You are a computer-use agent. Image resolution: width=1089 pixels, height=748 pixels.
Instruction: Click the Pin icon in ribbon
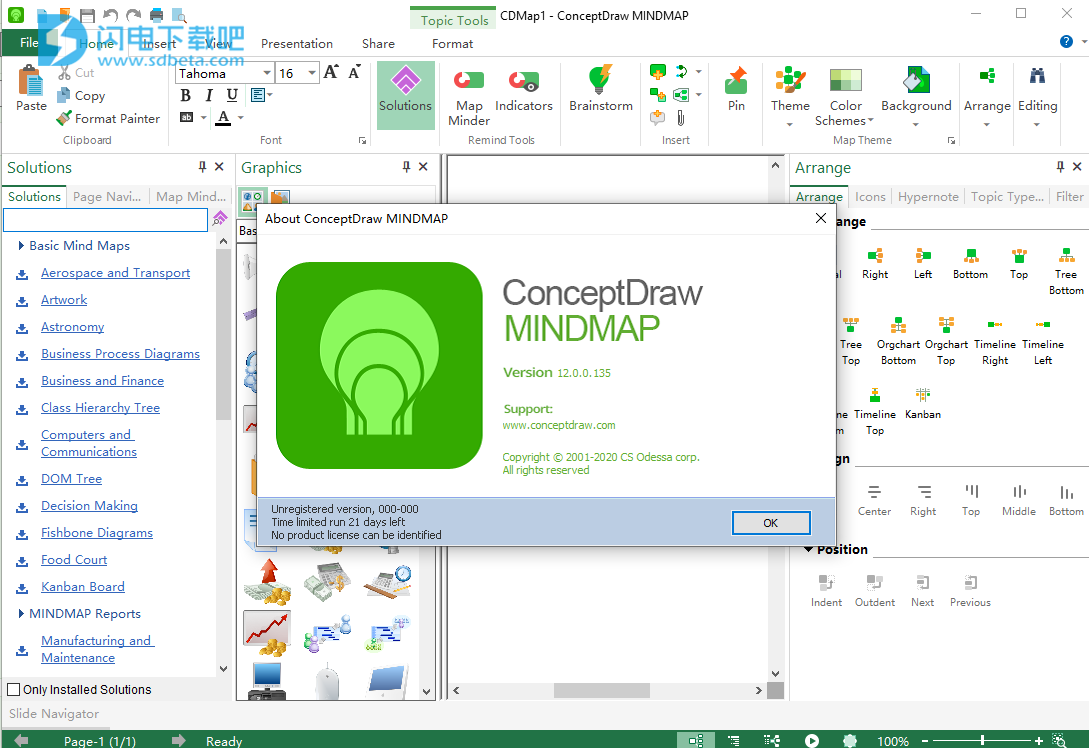click(736, 90)
